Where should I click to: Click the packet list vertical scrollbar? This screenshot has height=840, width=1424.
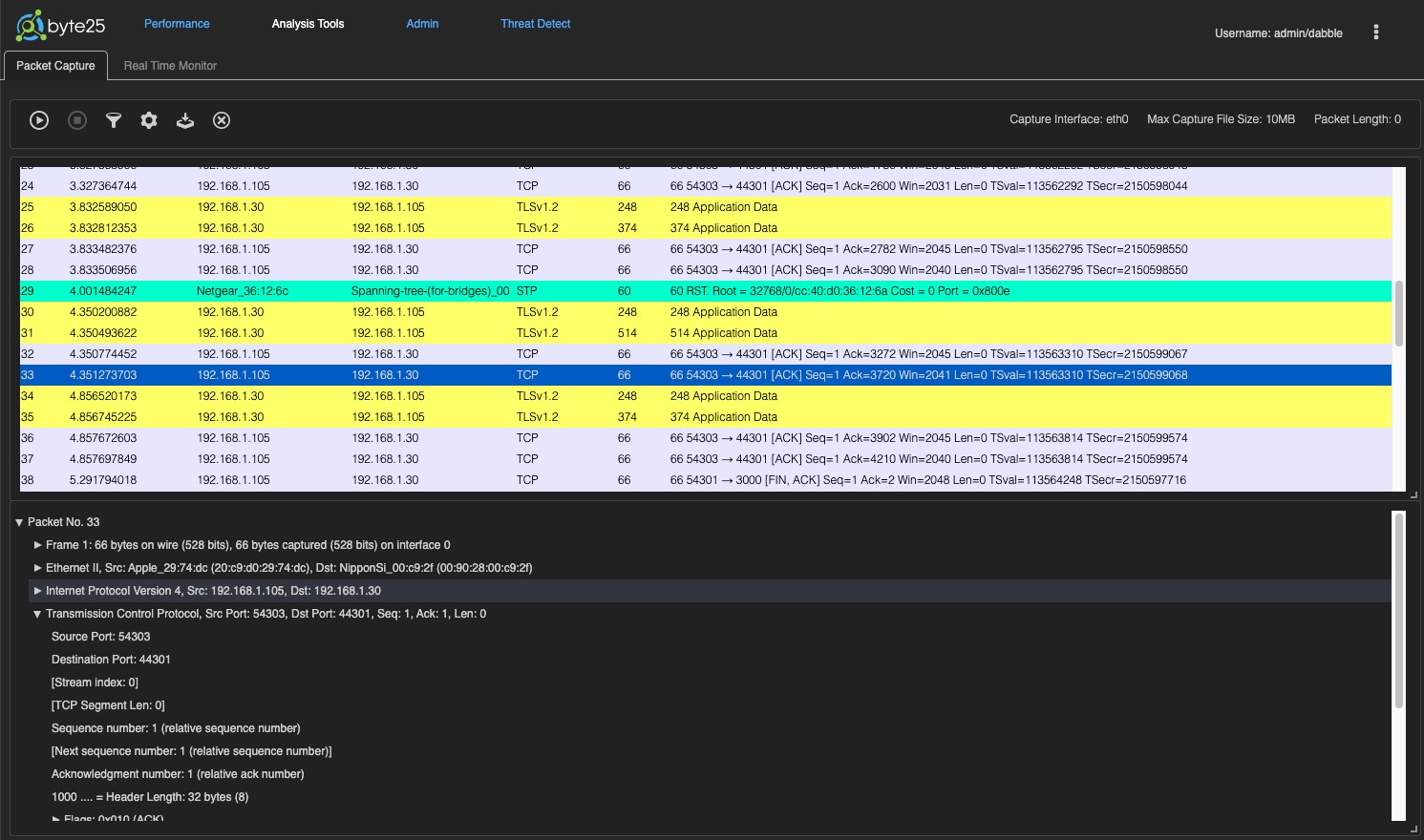(1399, 313)
